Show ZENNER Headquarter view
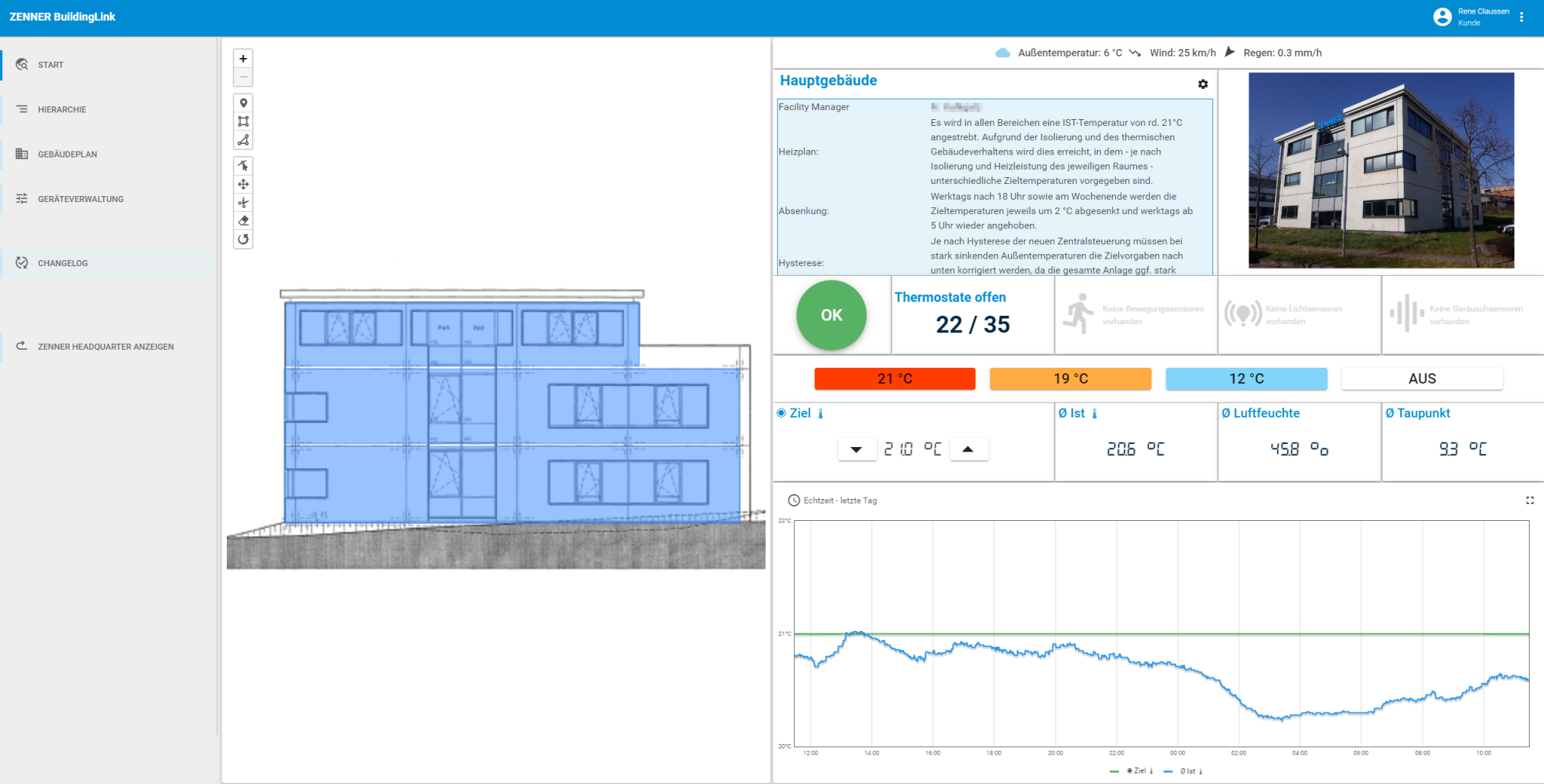The width and height of the screenshot is (1544, 784). (x=106, y=346)
